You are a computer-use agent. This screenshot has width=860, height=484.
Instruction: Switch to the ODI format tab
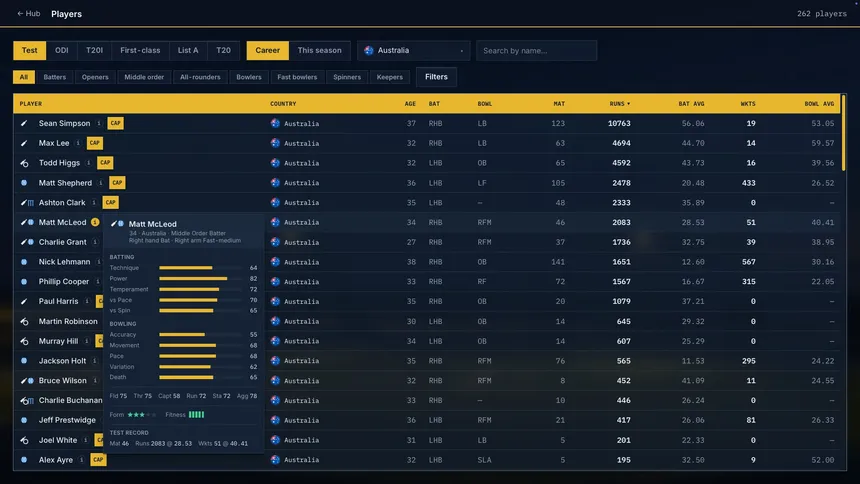click(x=61, y=50)
